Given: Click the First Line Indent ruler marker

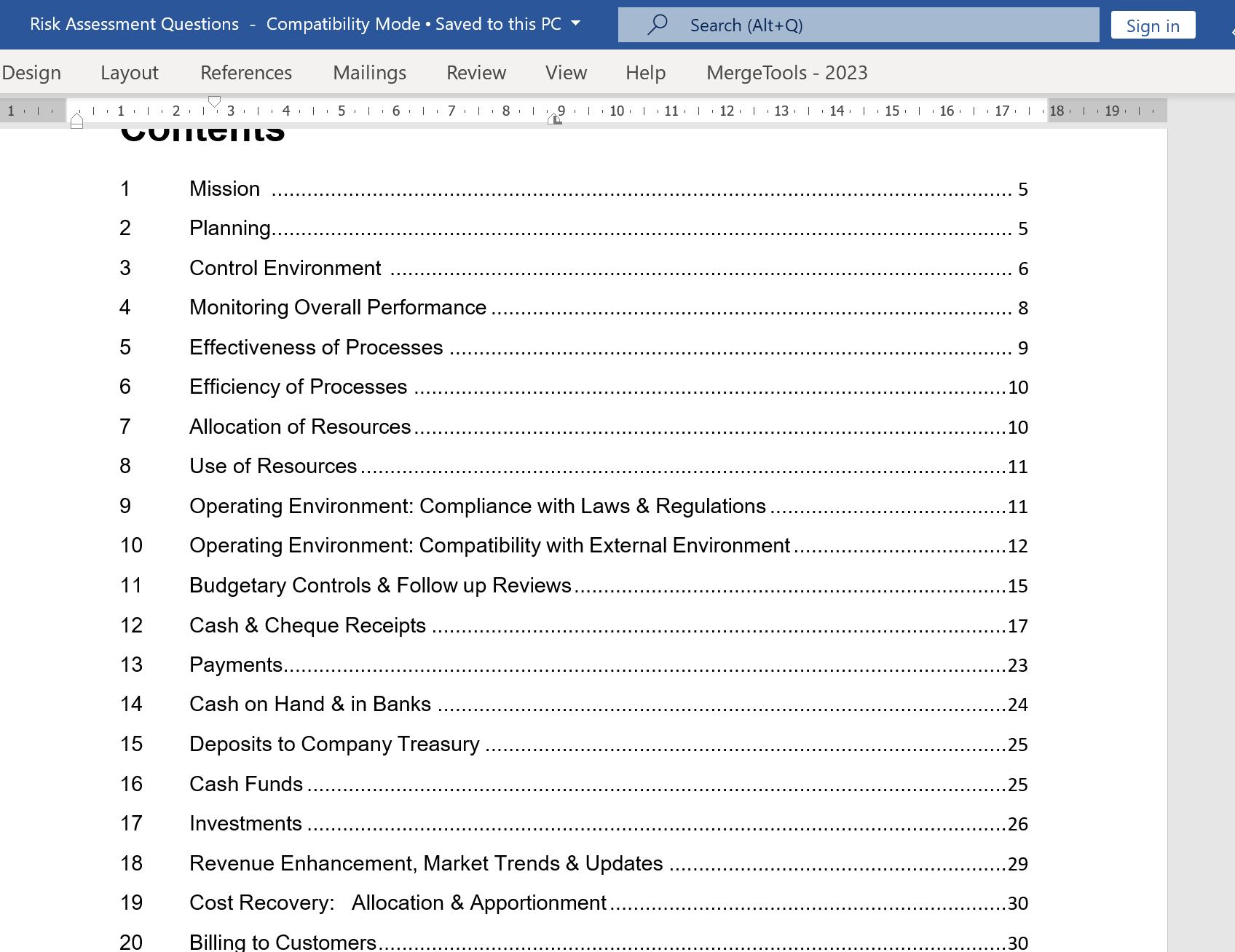Looking at the screenshot, I should coord(214,102).
